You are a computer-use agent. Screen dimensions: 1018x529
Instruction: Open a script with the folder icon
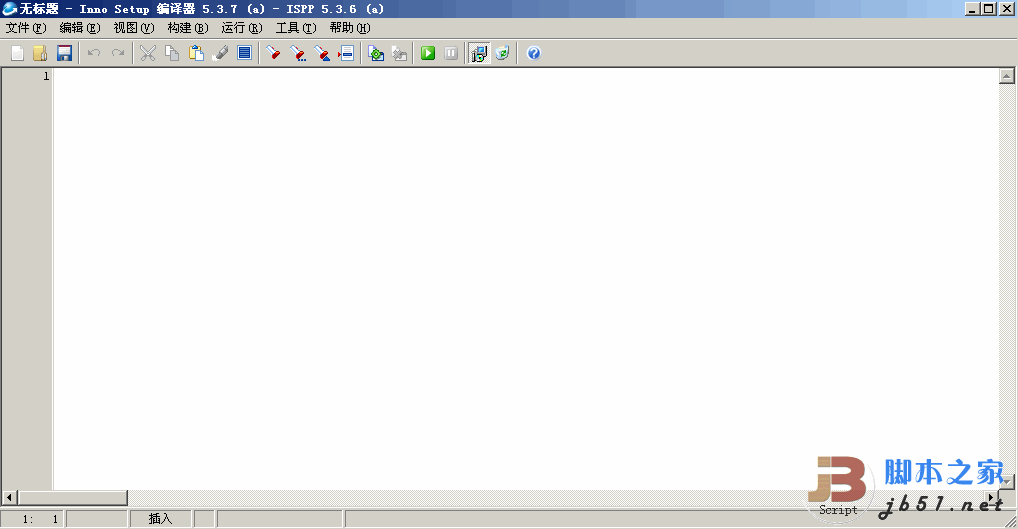[x=40, y=53]
